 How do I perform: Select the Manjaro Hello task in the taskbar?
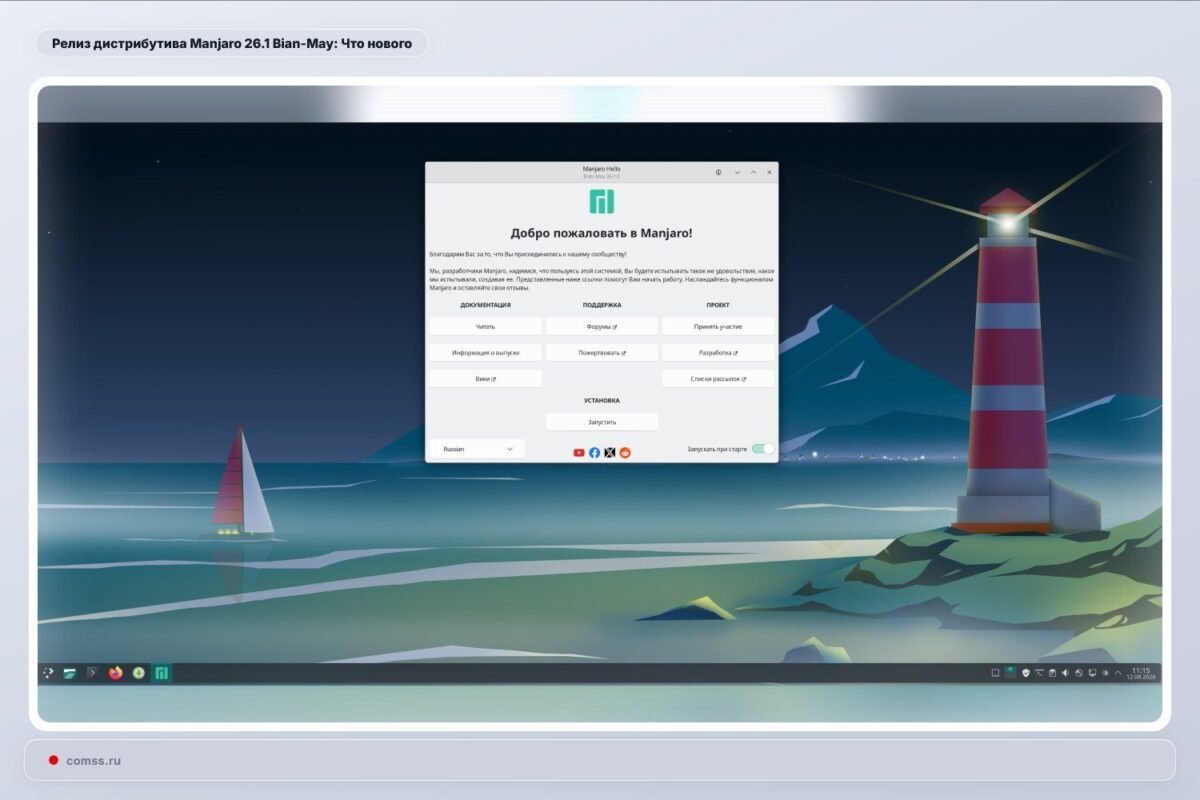[x=161, y=673]
